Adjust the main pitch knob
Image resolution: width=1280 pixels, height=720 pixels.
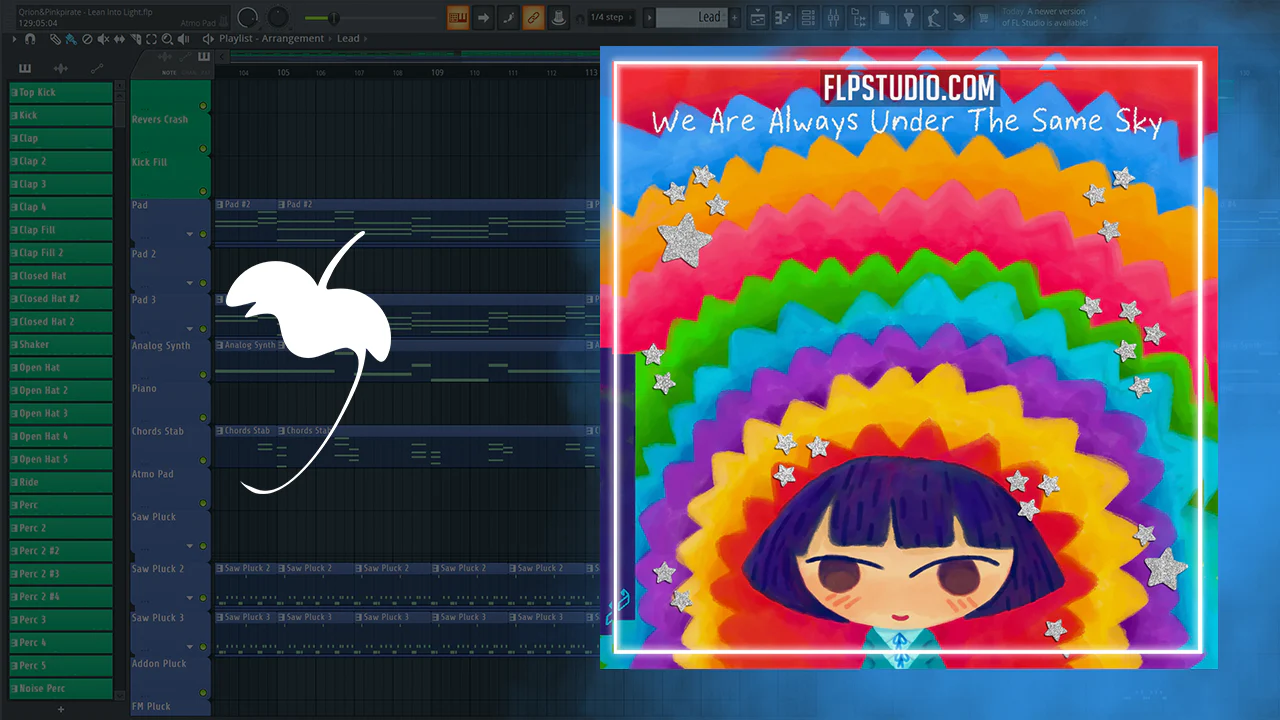tap(278, 17)
